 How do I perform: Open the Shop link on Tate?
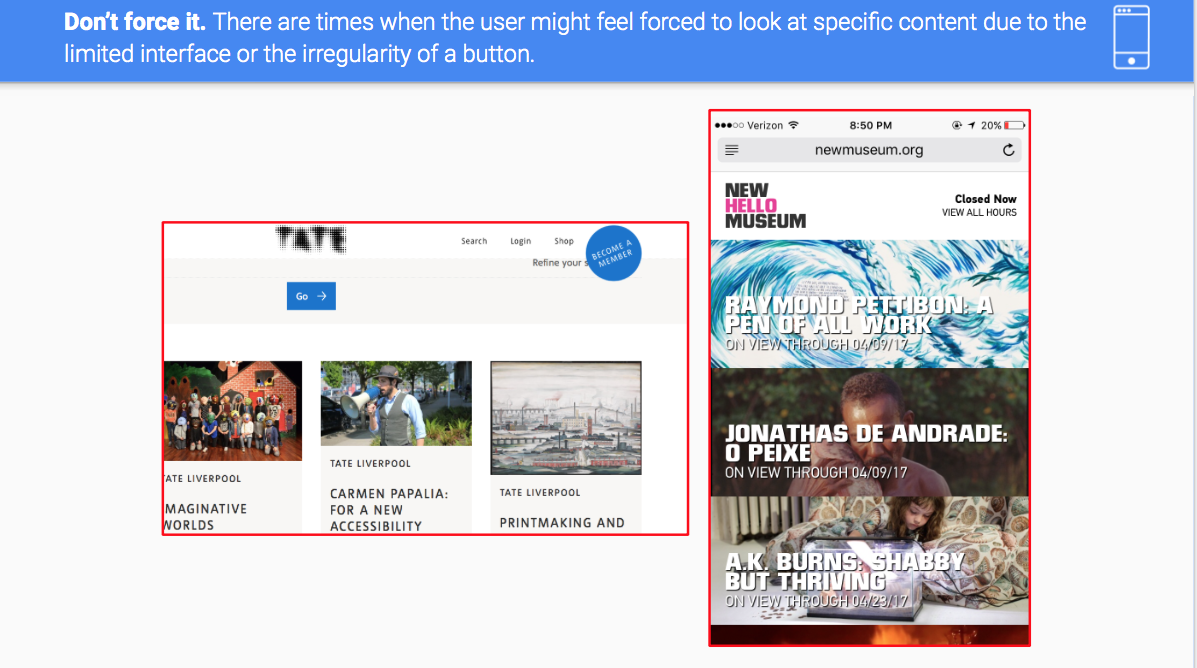(564, 241)
